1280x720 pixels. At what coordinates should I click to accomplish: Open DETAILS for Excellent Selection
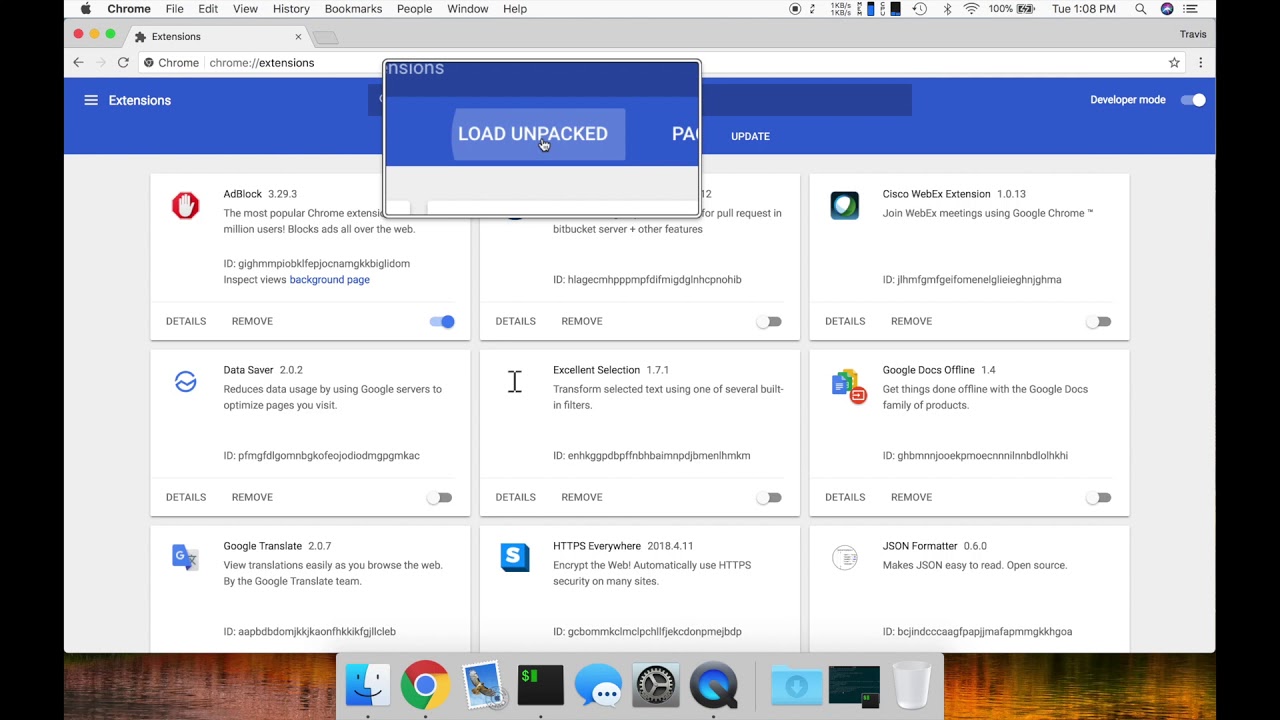click(516, 497)
